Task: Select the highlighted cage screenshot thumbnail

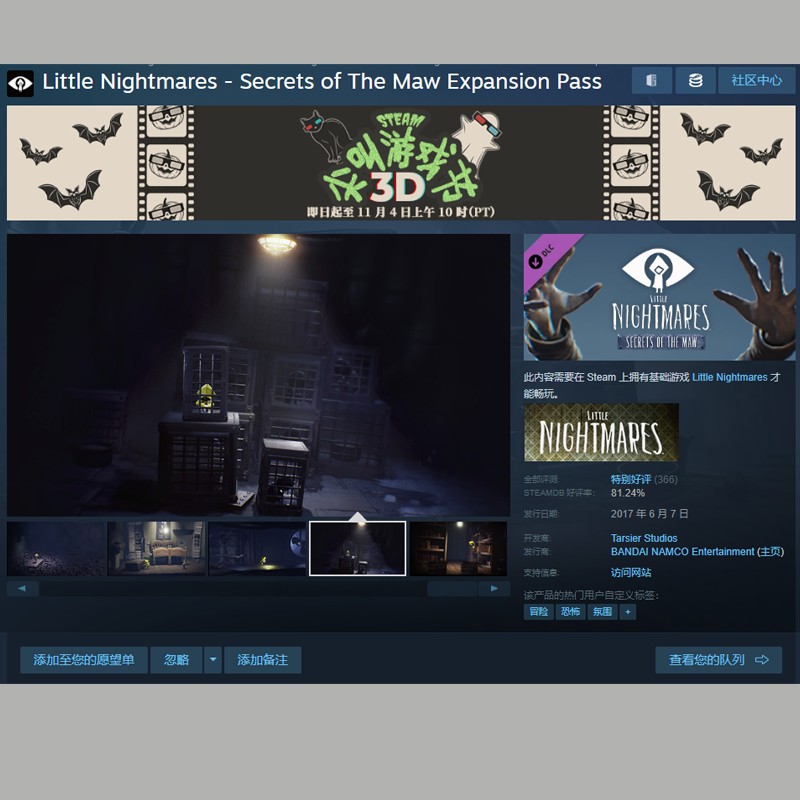Action: click(358, 548)
